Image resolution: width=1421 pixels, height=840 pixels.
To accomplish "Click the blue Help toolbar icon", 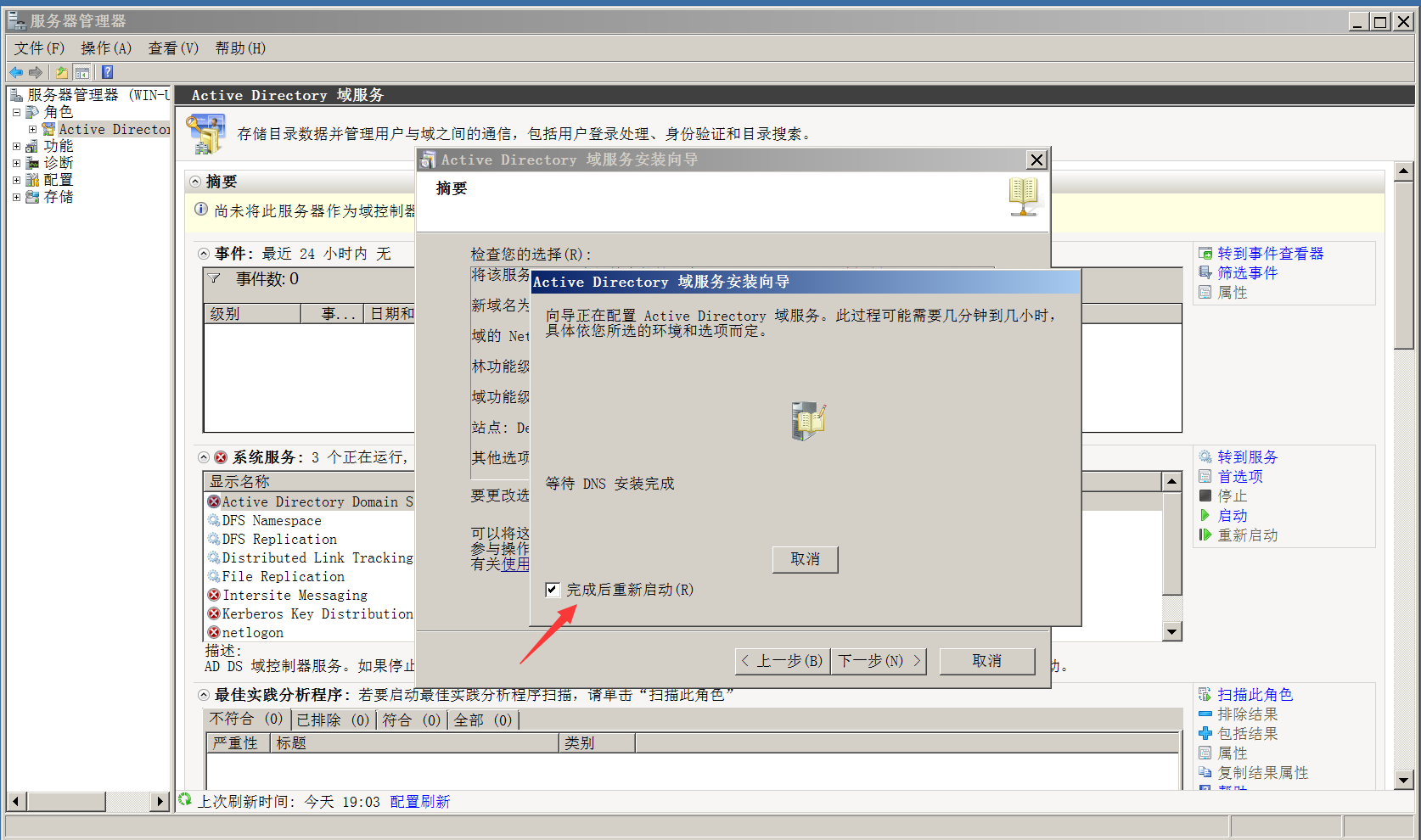I will pos(108,72).
